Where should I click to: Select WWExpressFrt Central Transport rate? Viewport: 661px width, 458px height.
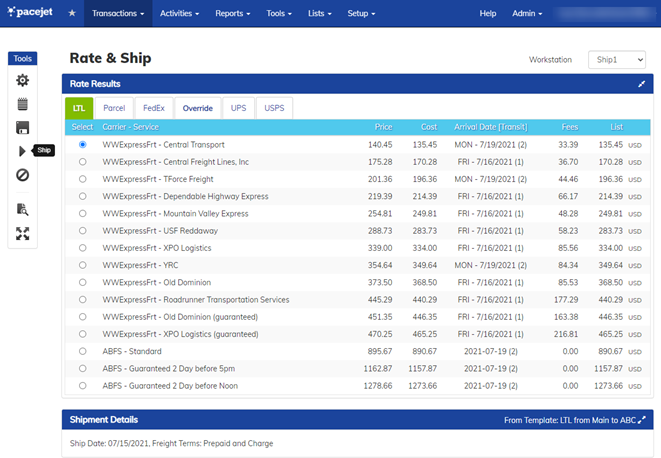pyautogui.click(x=83, y=145)
